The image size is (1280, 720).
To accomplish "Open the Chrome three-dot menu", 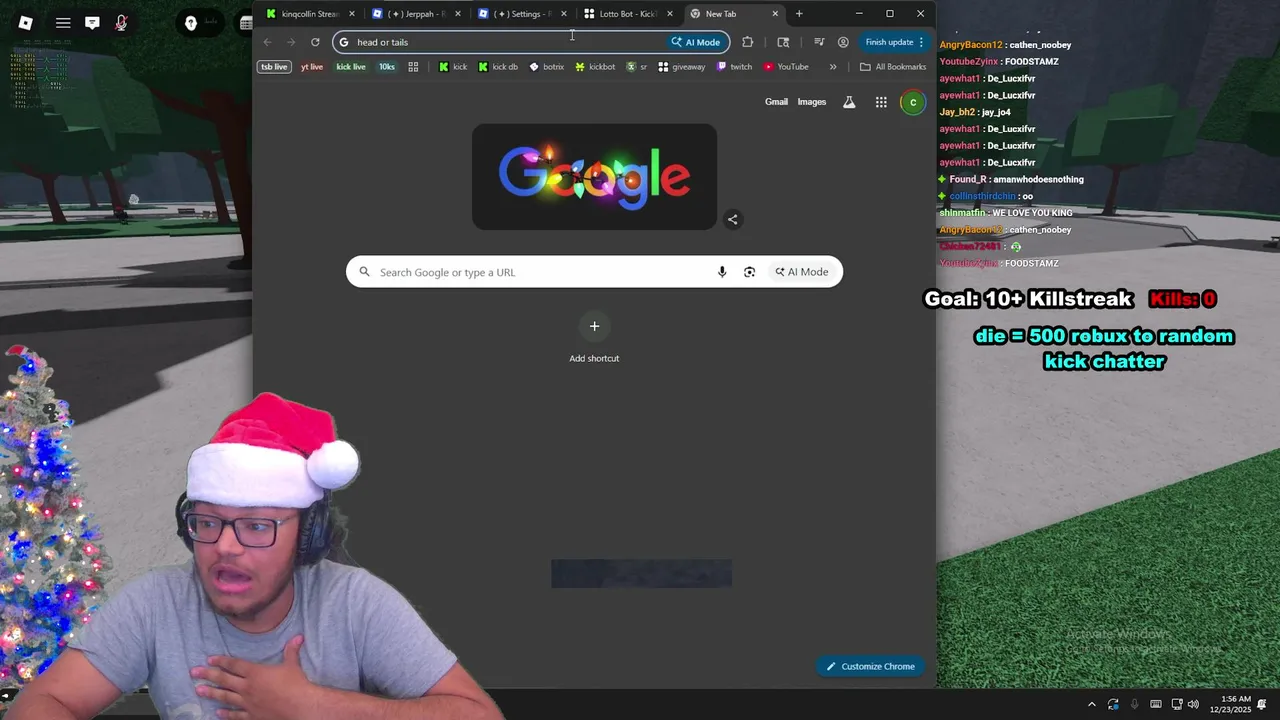I will 921,42.
